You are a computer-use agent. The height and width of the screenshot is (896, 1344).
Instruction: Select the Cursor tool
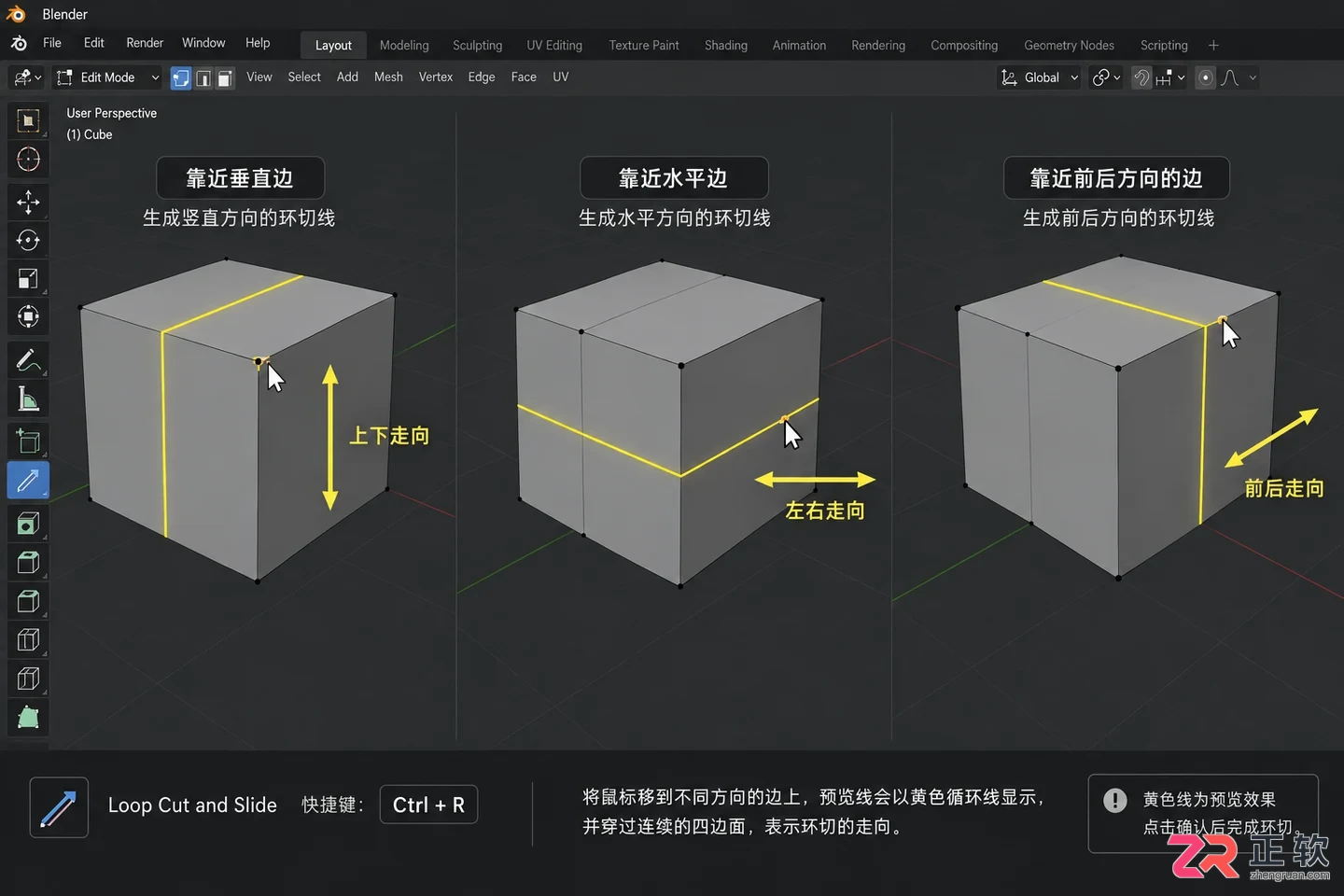(28, 160)
